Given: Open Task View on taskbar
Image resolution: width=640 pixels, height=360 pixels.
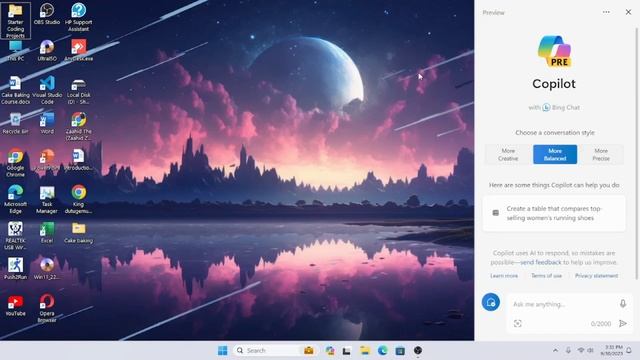Looking at the screenshot, I should (347, 351).
